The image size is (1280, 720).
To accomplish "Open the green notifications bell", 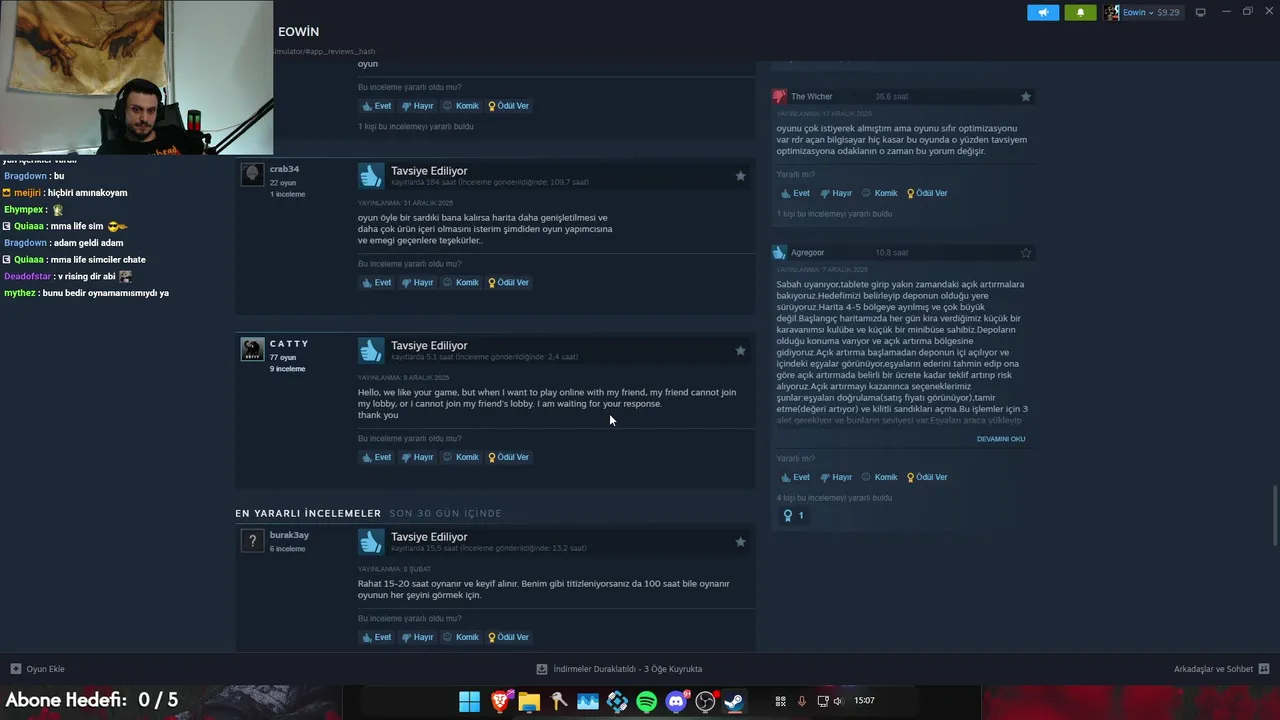I will tap(1080, 12).
